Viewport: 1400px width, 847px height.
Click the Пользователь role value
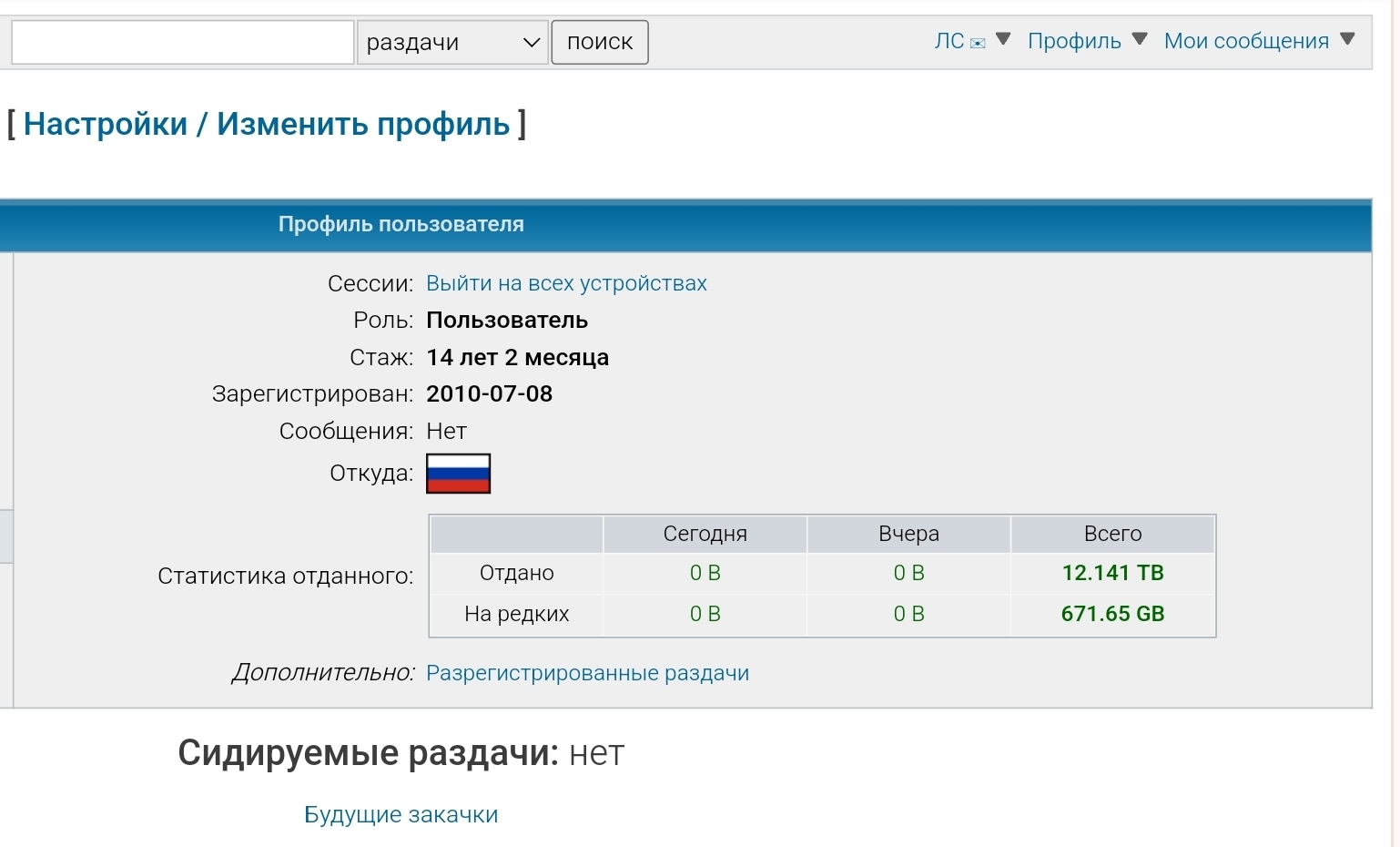click(507, 321)
